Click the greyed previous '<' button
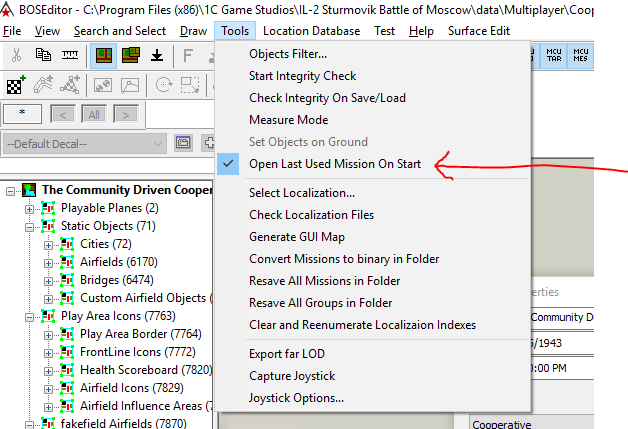 [62, 115]
